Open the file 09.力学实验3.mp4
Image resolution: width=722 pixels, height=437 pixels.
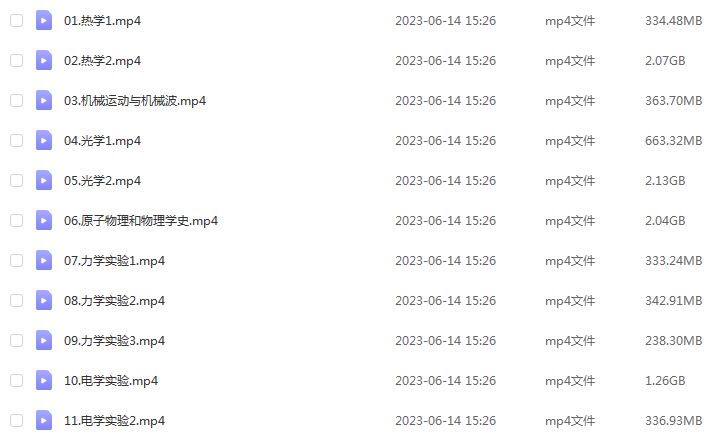click(114, 341)
